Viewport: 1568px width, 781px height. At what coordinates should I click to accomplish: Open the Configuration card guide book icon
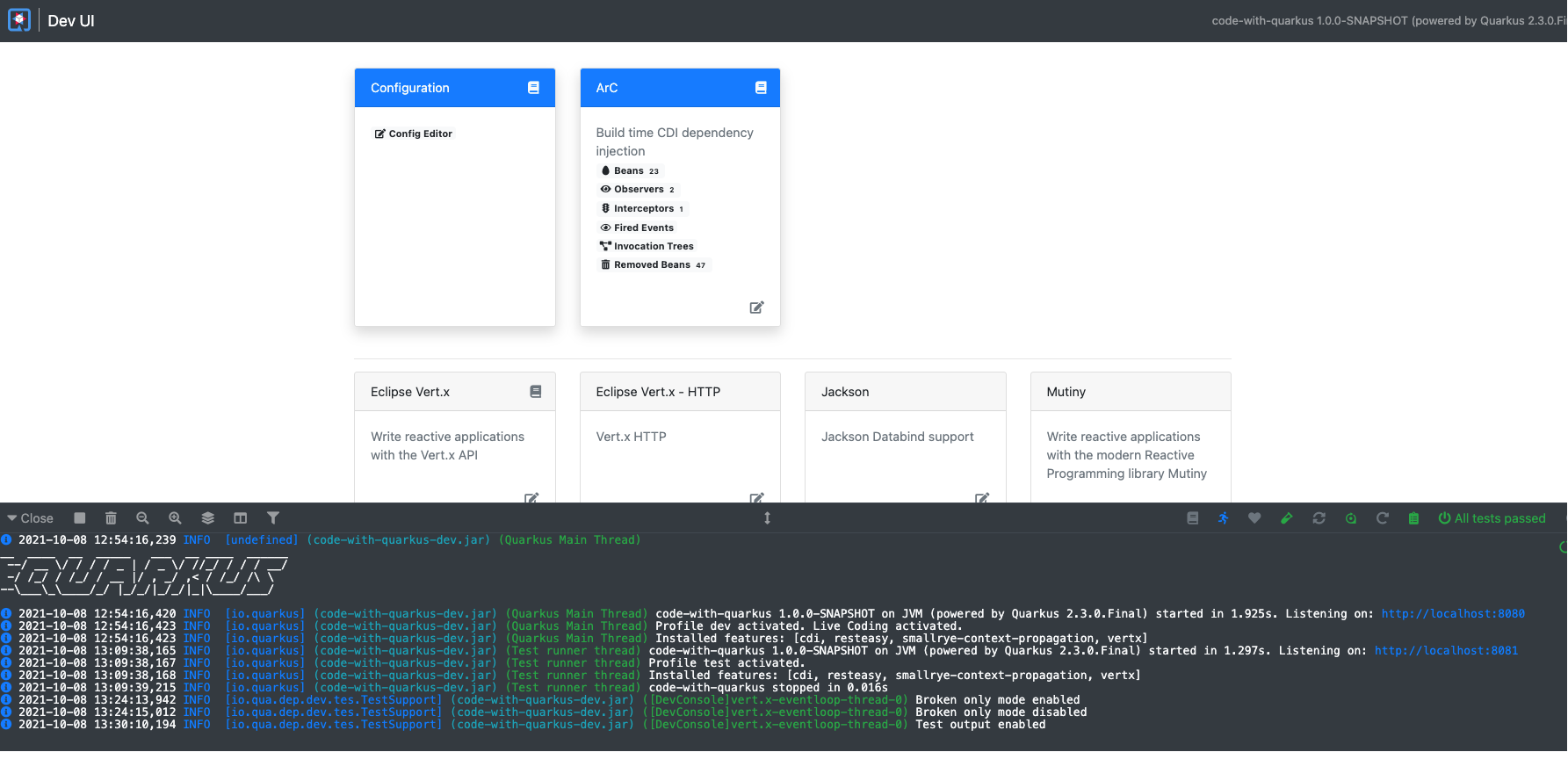533,88
